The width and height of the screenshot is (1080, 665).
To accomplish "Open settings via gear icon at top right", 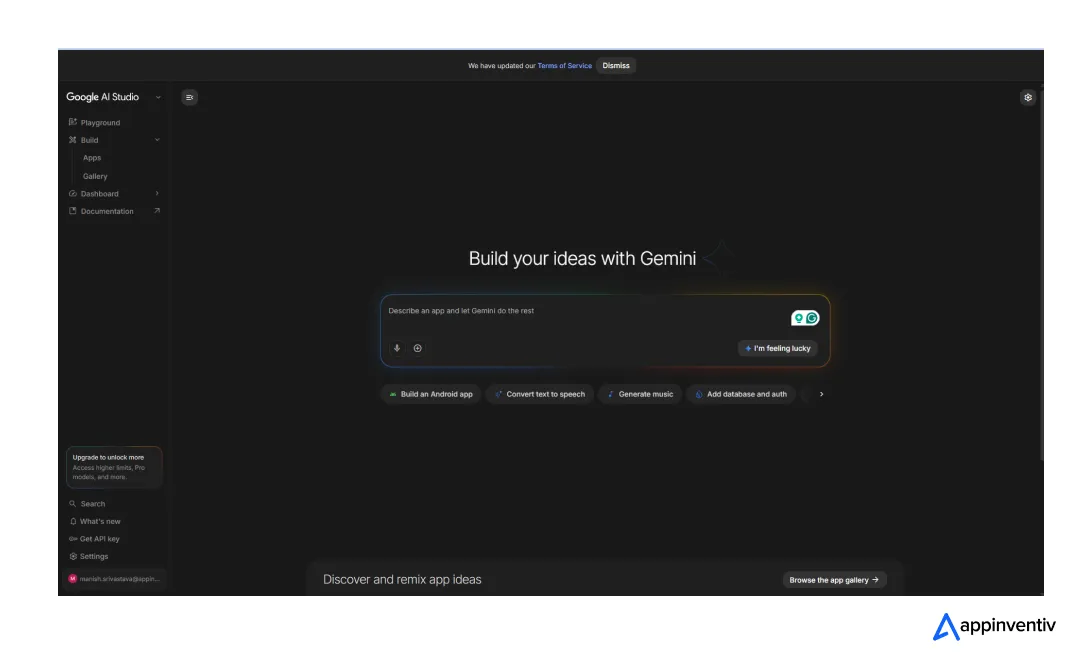I will (1028, 97).
